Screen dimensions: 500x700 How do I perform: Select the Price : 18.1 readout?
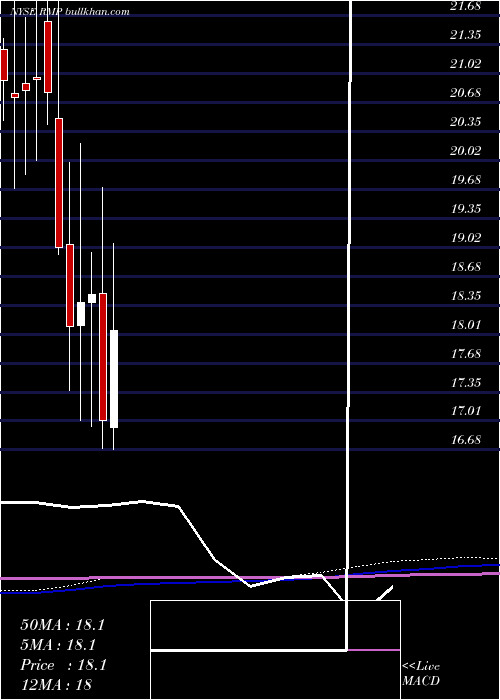(x=63, y=665)
